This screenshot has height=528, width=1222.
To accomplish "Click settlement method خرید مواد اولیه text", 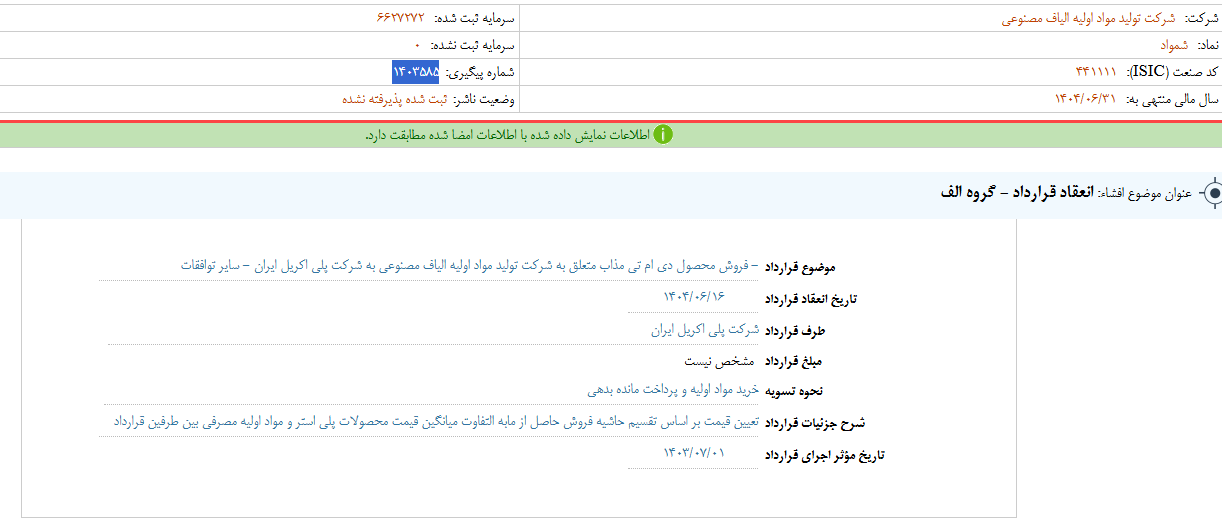I will (673, 390).
